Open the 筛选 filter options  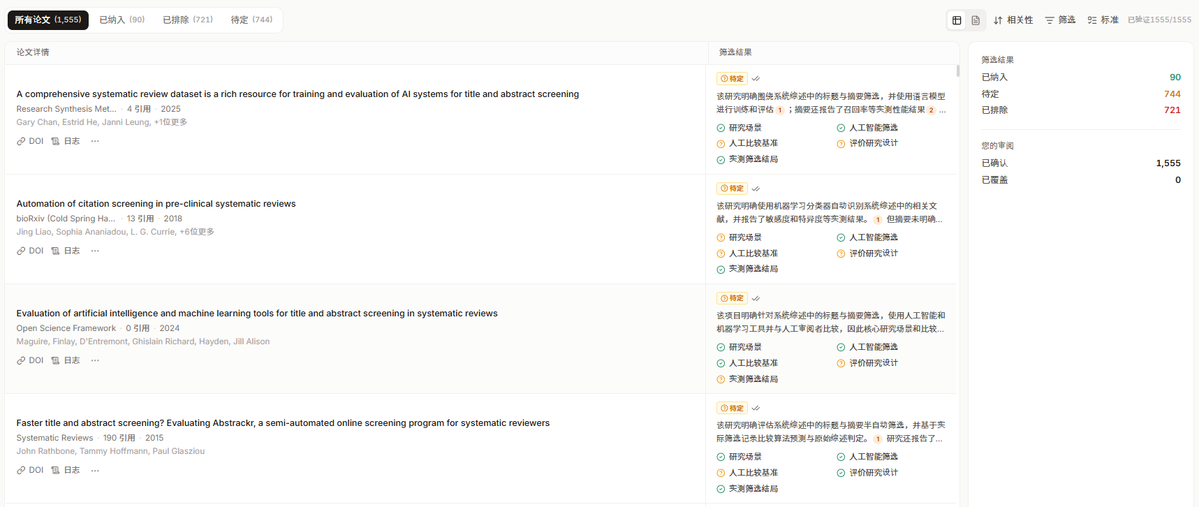[x=1061, y=21]
